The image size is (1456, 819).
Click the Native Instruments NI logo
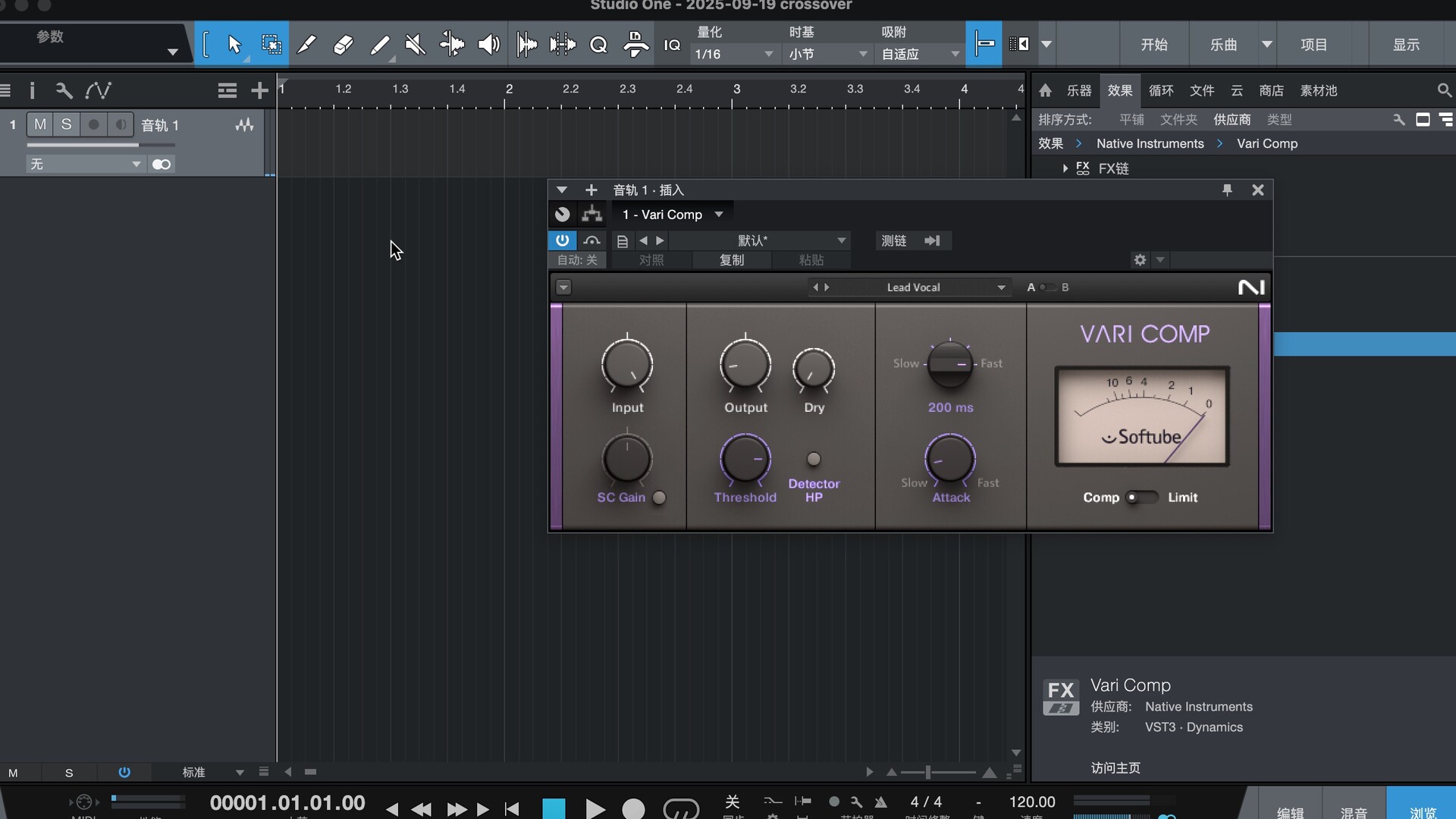(x=1251, y=287)
